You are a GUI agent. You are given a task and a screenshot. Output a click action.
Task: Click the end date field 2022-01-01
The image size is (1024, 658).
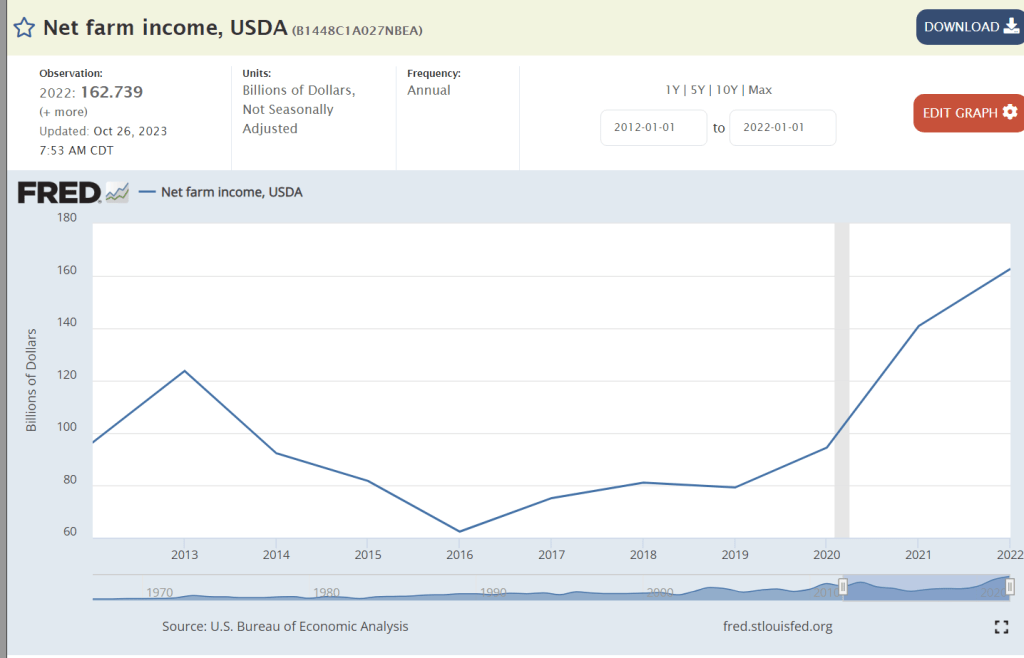tap(782, 128)
